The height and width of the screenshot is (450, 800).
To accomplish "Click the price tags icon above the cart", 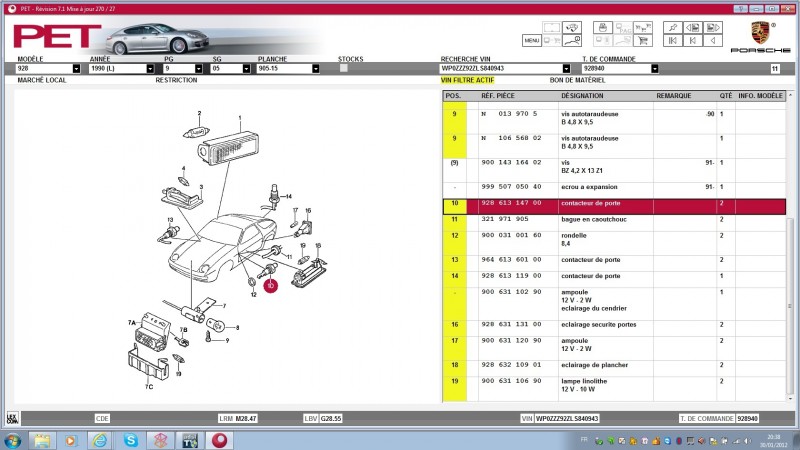I will (x=643, y=28).
